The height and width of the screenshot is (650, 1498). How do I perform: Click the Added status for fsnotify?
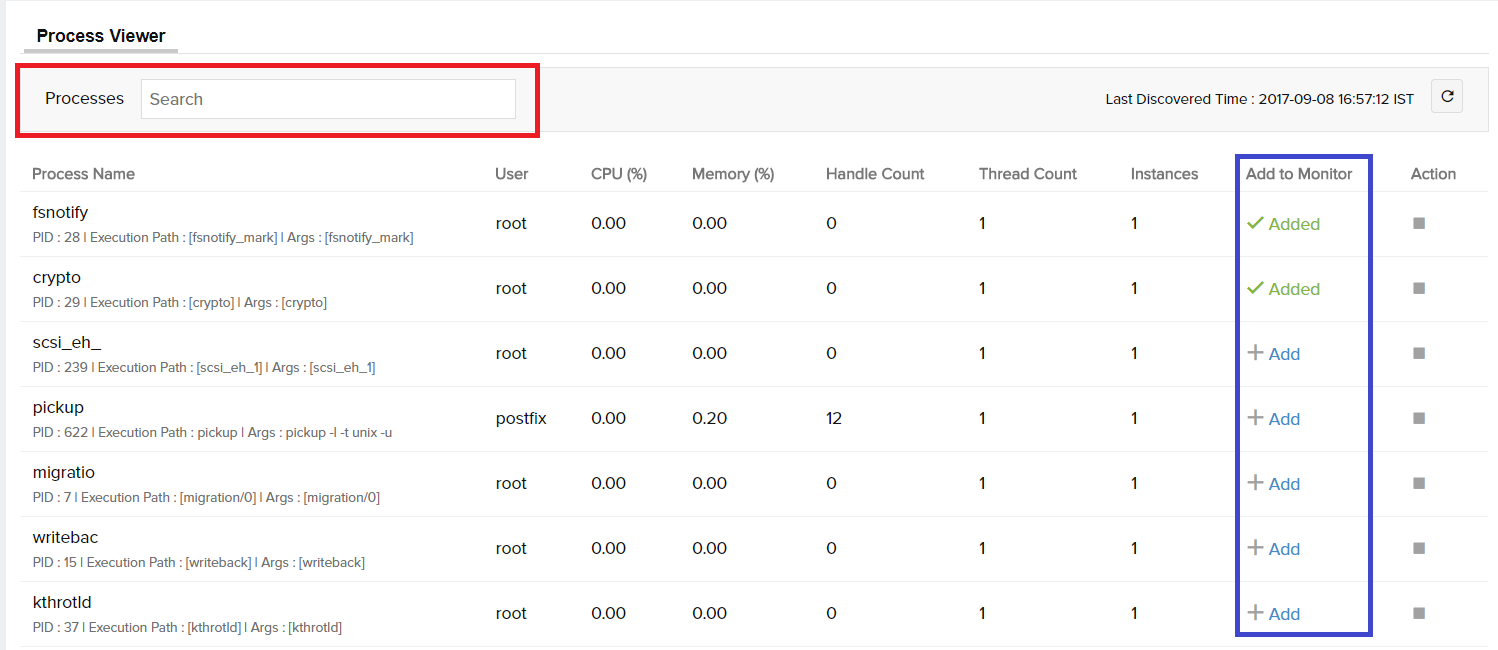coord(1284,224)
